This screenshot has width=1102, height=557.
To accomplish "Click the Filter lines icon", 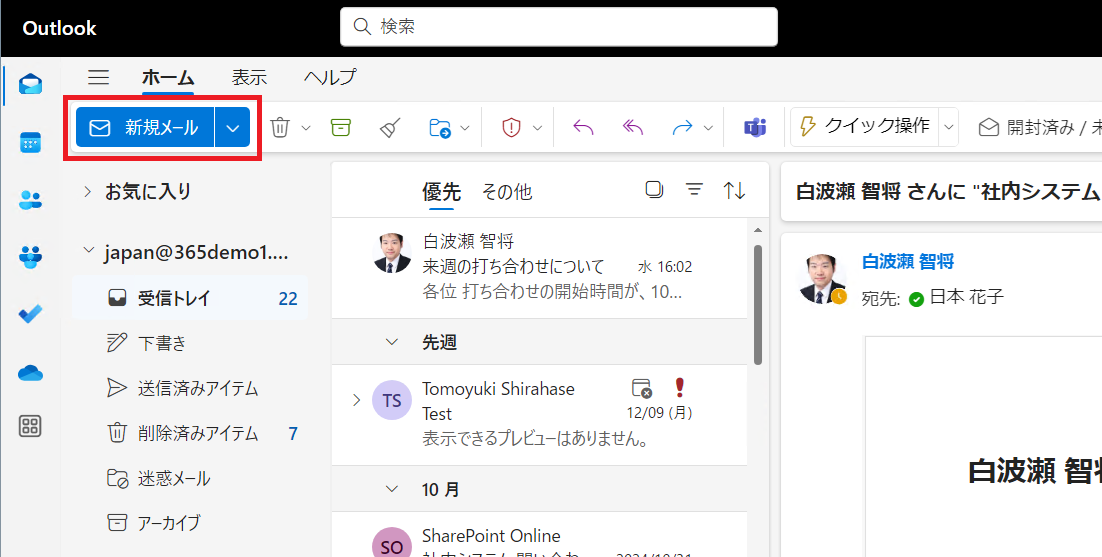I will (x=694, y=190).
